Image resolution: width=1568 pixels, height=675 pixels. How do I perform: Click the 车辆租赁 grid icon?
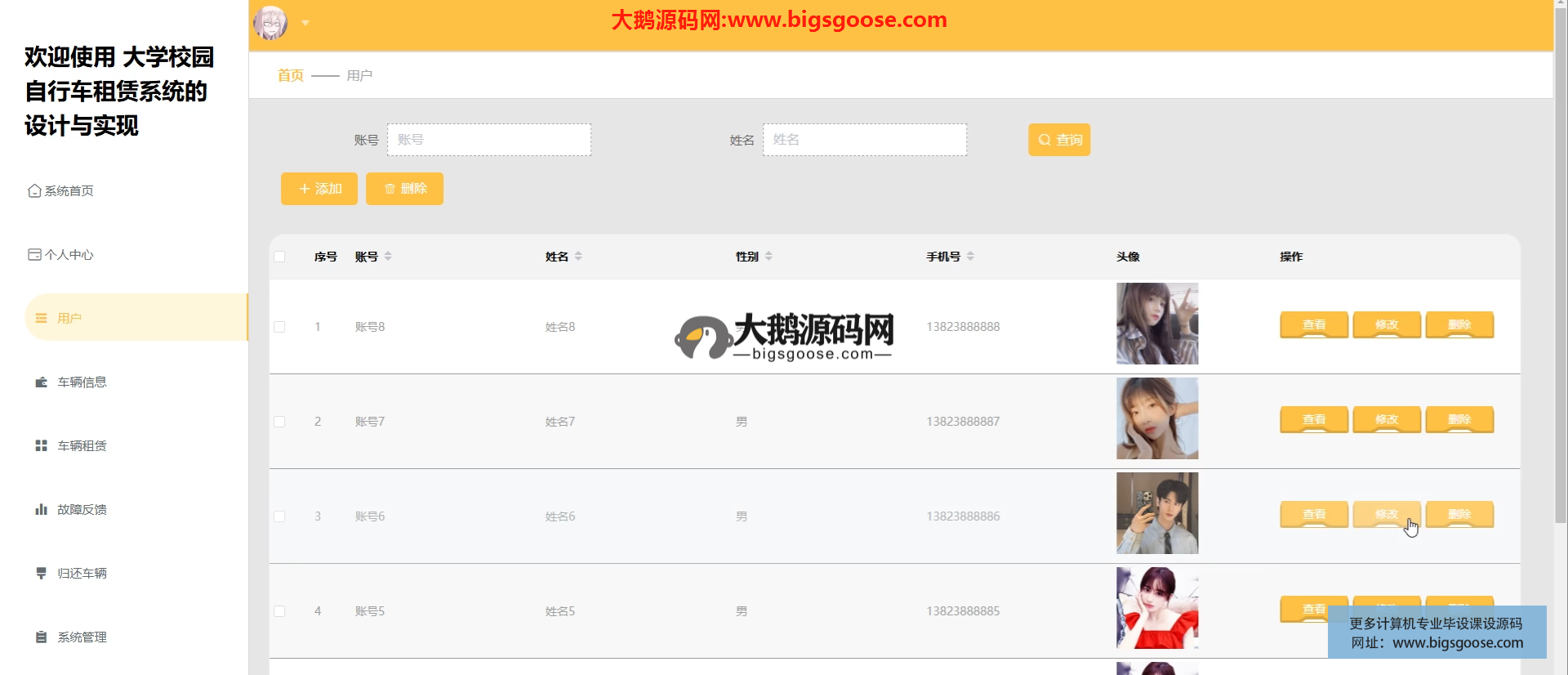click(41, 446)
